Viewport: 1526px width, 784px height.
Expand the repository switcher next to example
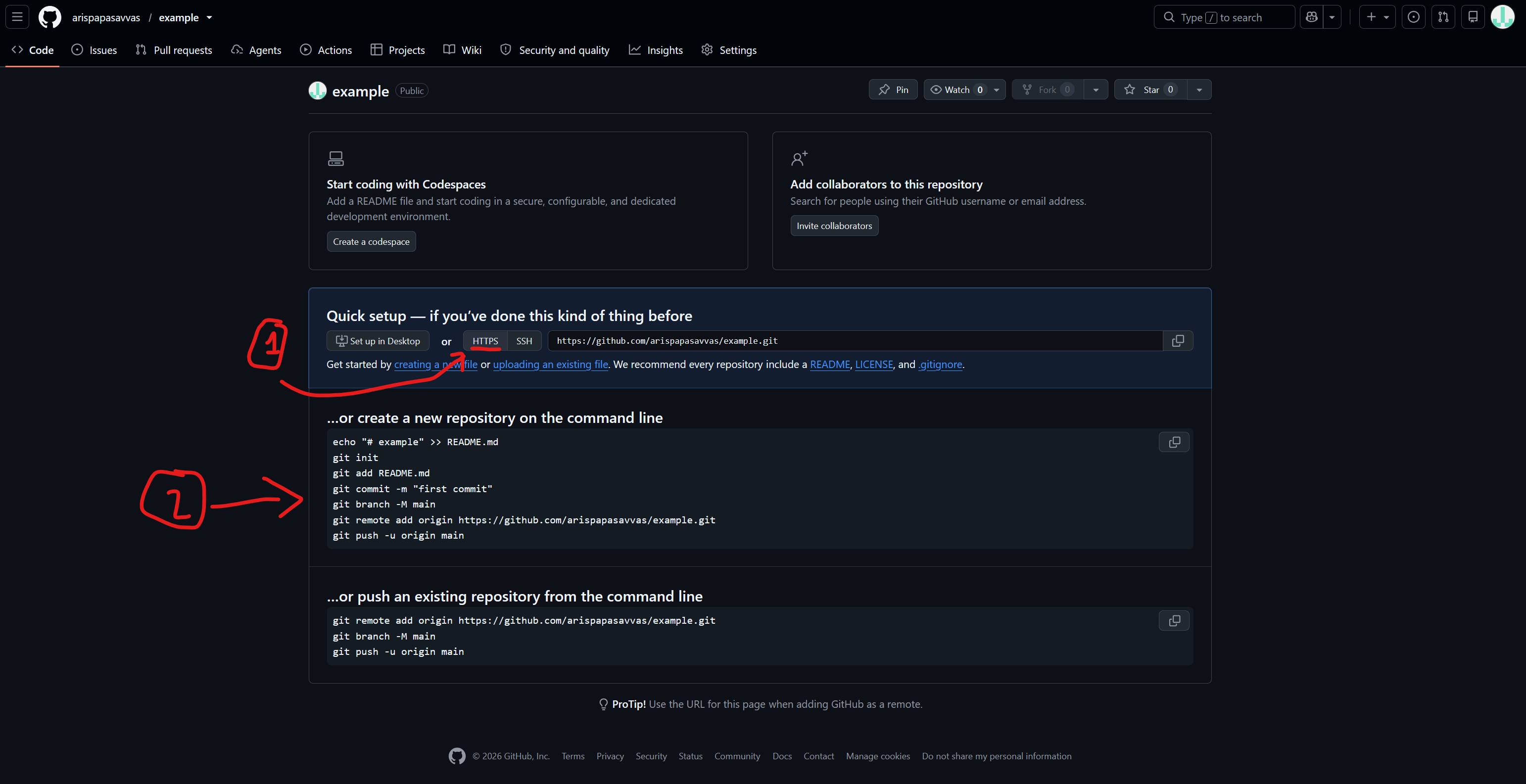(x=209, y=18)
